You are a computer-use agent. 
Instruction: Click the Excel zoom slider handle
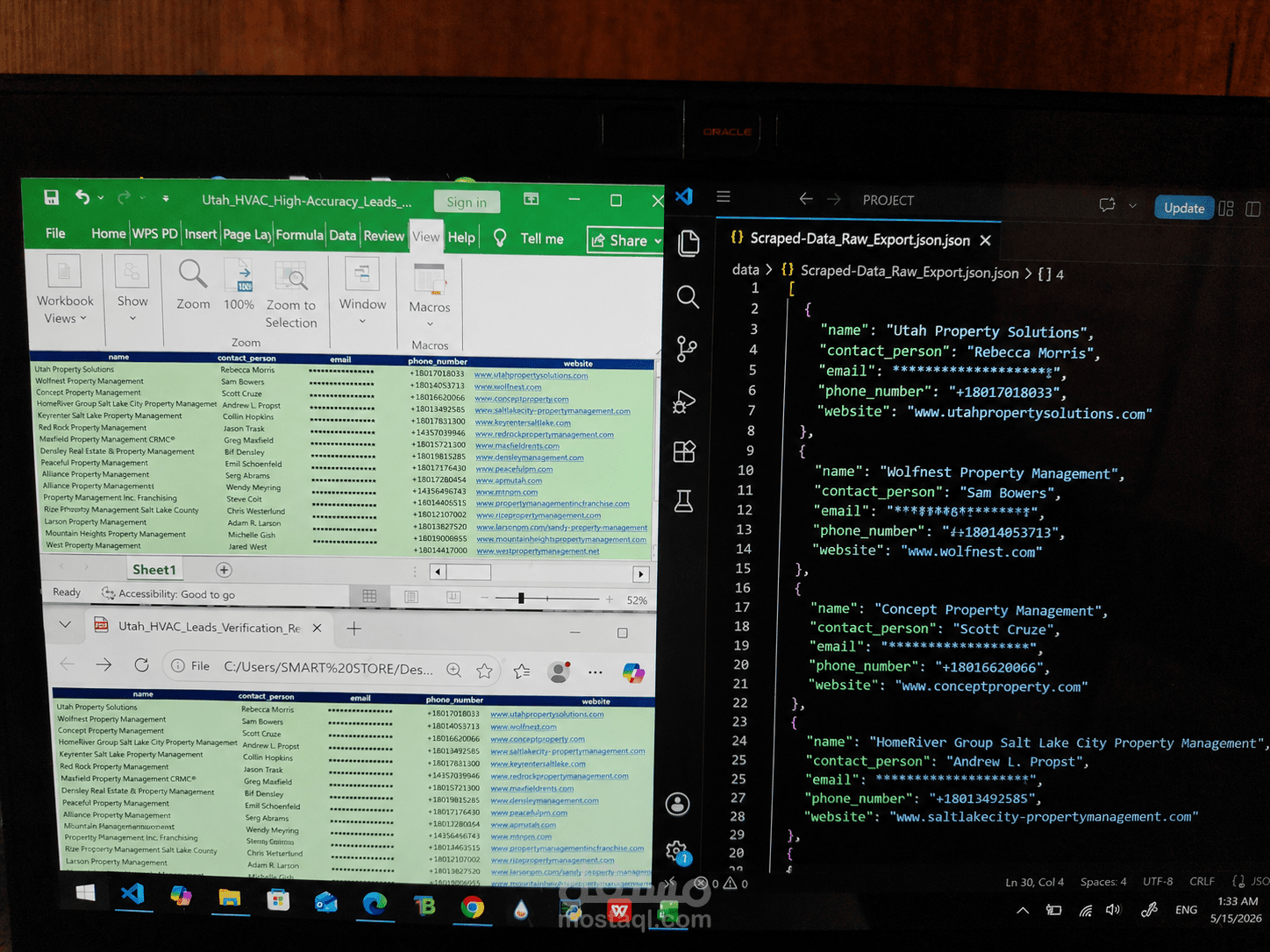coord(521,598)
